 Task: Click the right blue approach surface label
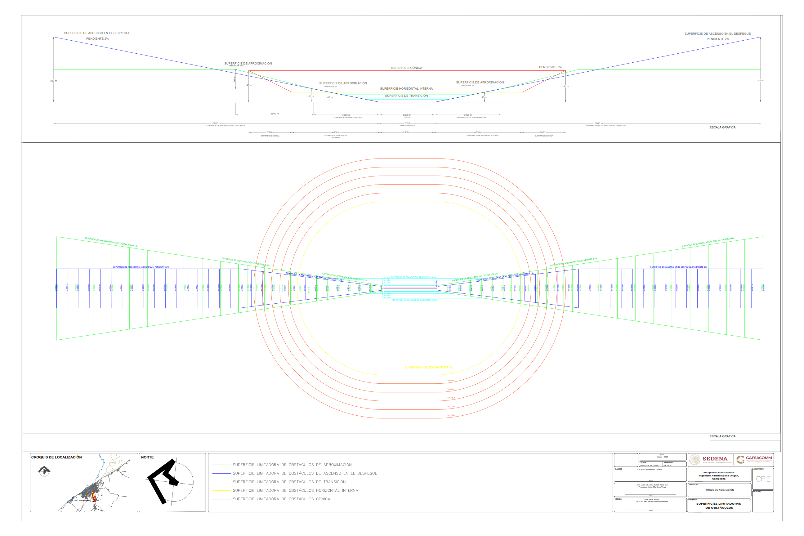coord(679,267)
